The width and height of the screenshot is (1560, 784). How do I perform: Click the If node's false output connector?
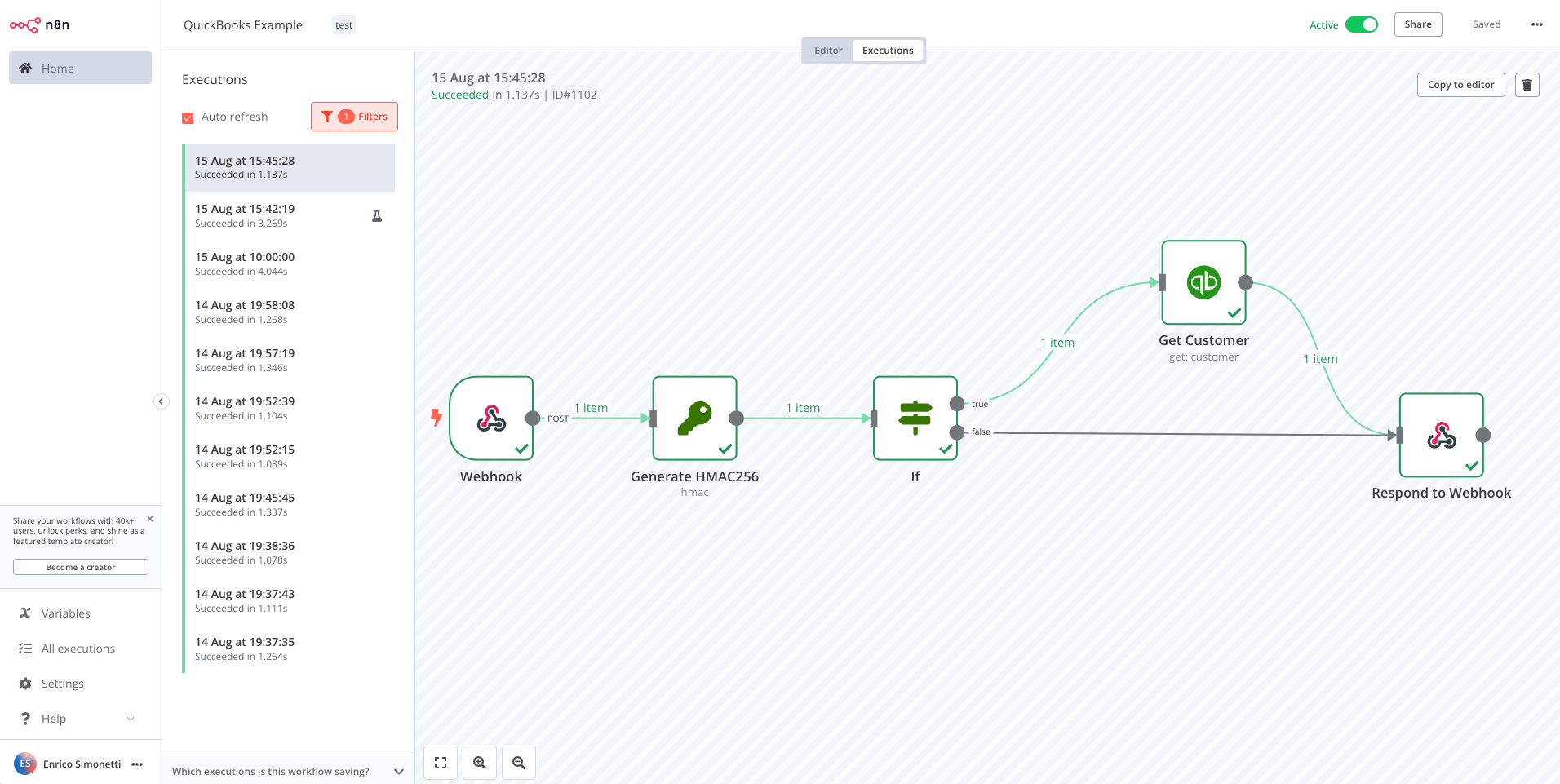pyautogui.click(x=957, y=432)
